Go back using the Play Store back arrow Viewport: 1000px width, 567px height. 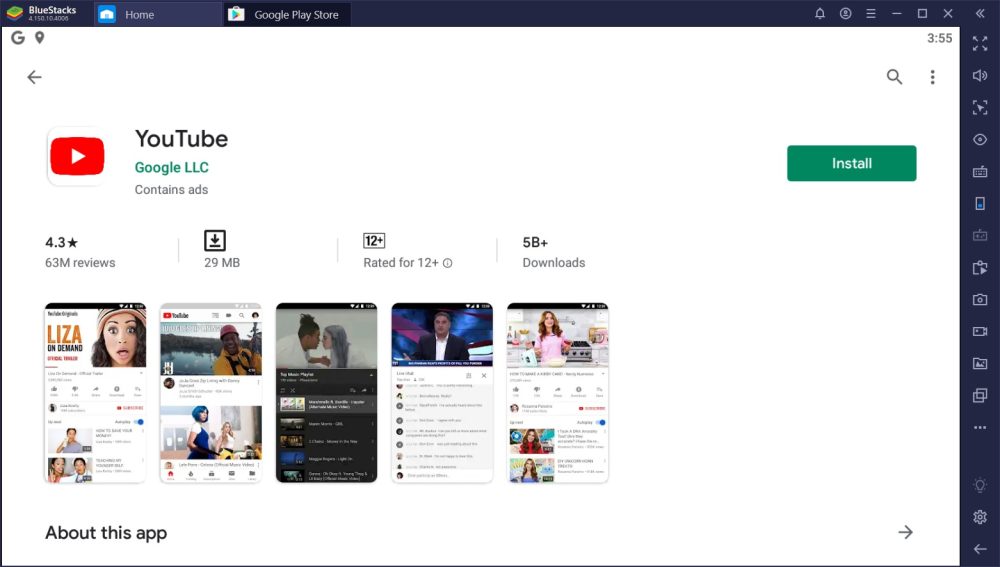(x=34, y=77)
